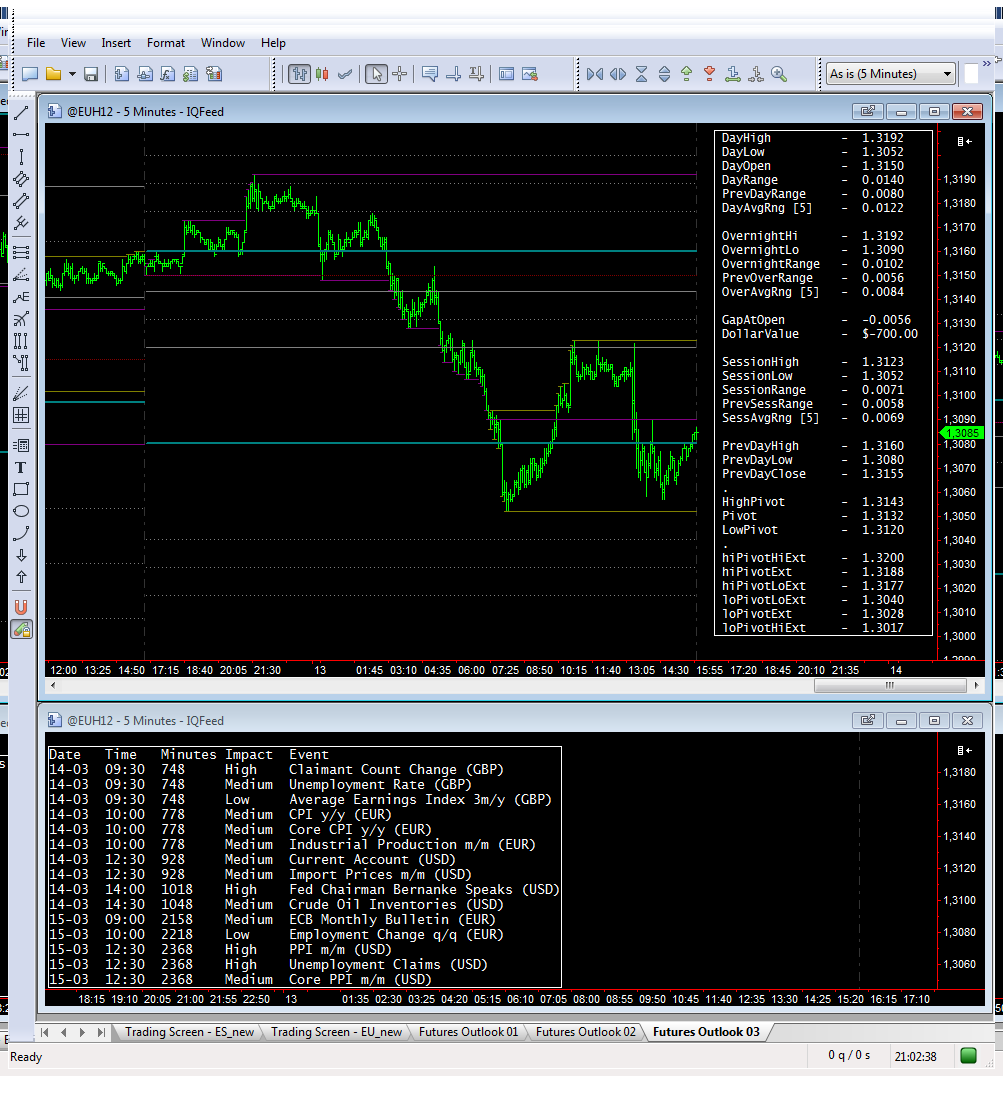Screen dimensions: 1003x1094
Task: Go to next workspace tab
Action: click(82, 1032)
